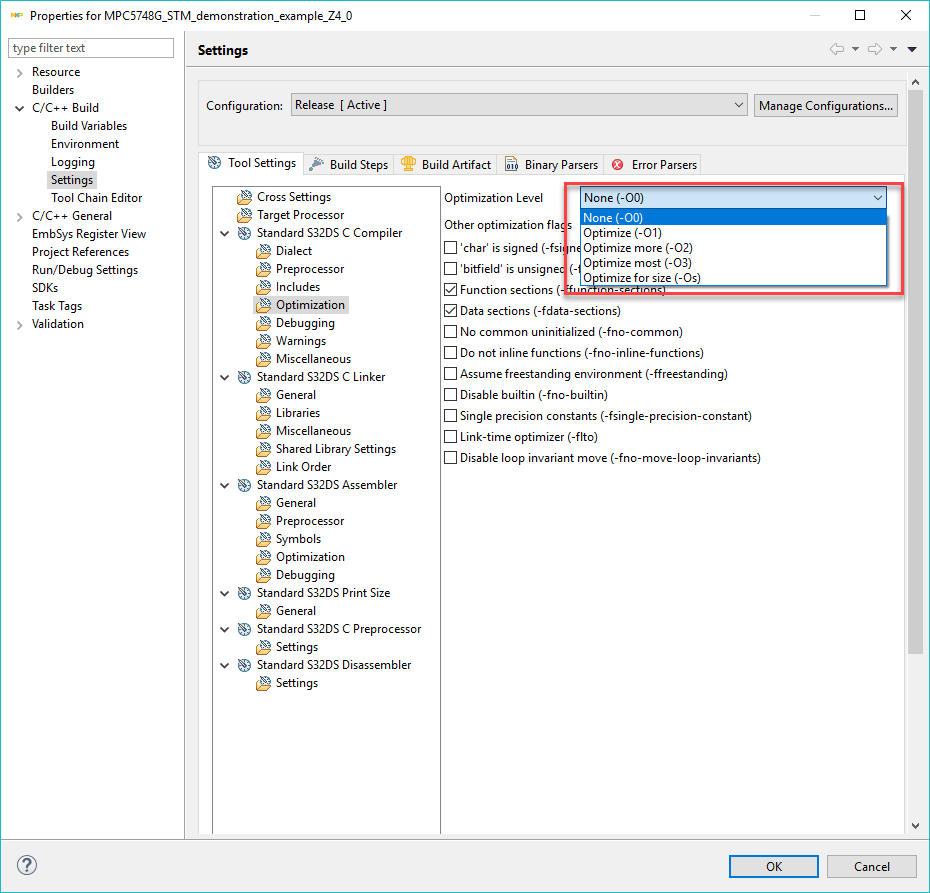Uncheck Data sections (-fdata-sections)
Screen dimensions: 930x893
[x=451, y=311]
